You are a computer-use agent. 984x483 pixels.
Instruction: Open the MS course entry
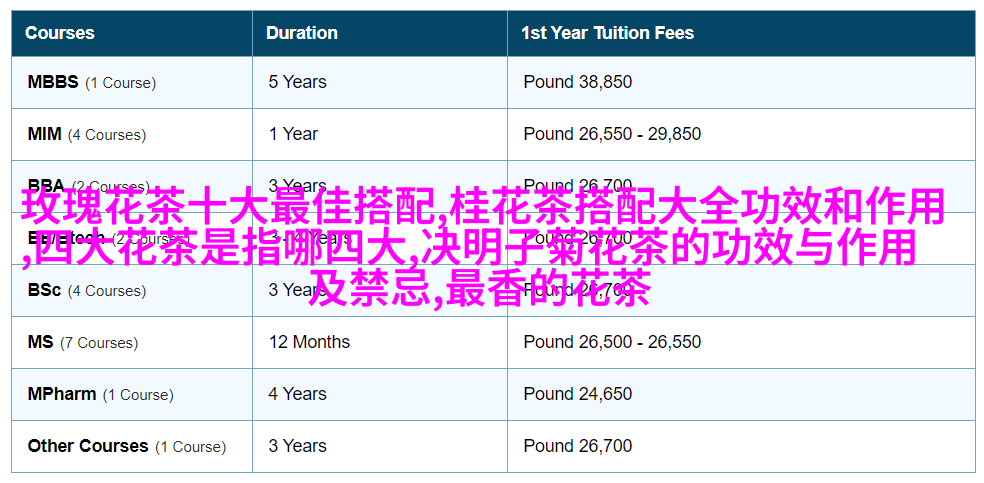(40, 342)
